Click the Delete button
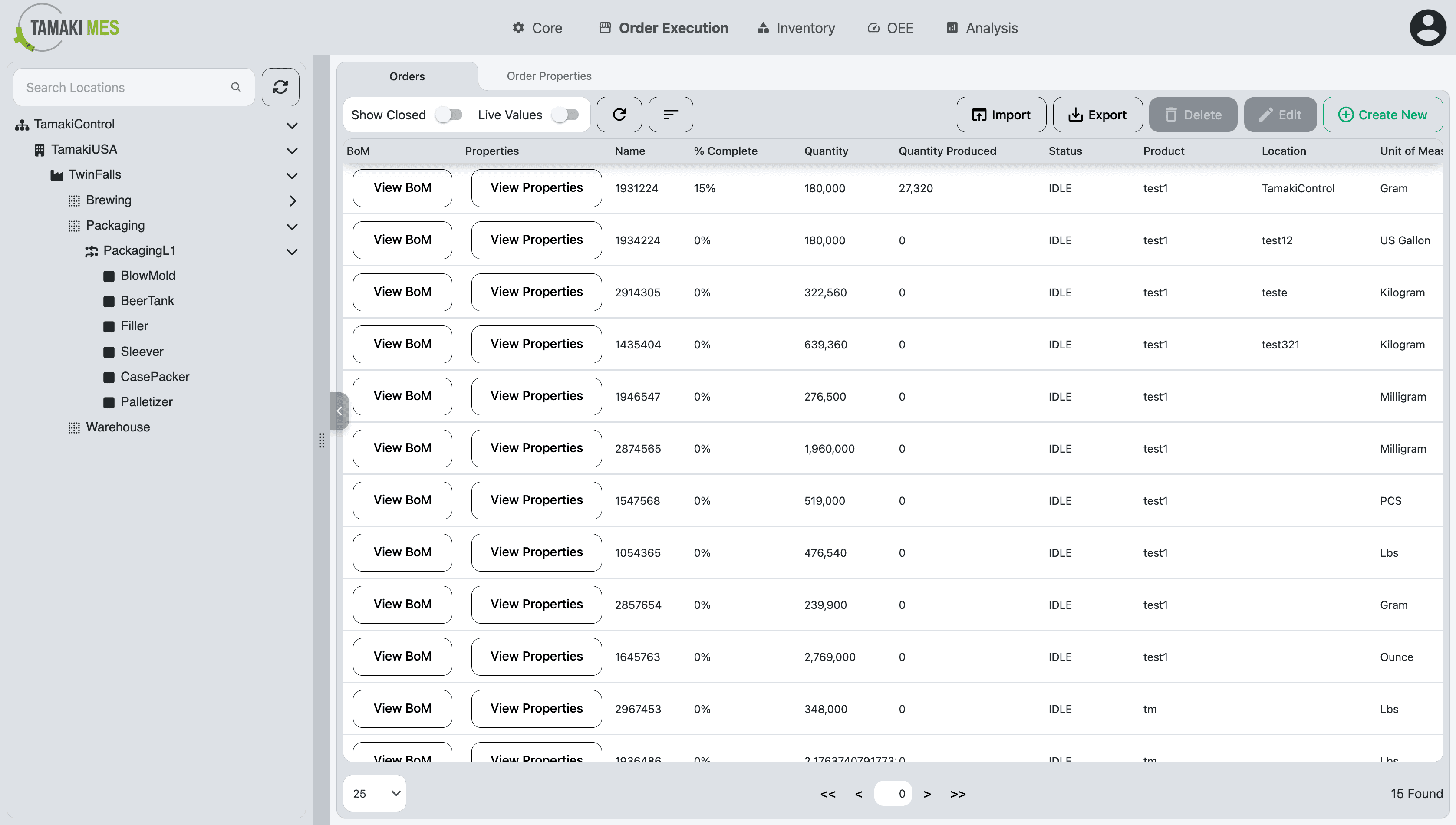Image resolution: width=1456 pixels, height=825 pixels. [x=1192, y=115]
